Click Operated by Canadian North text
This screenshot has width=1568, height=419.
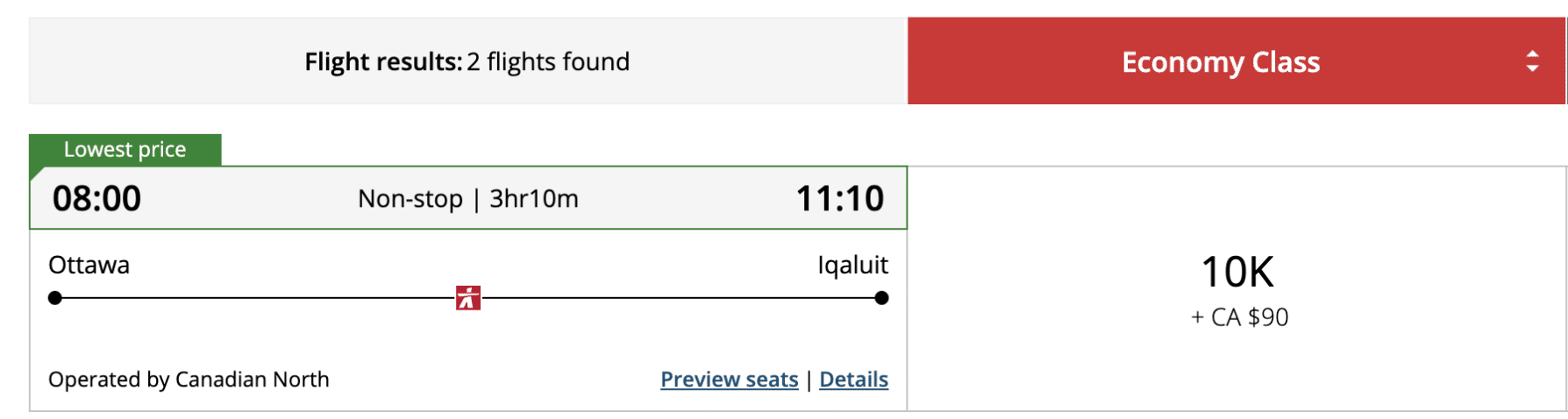tap(189, 380)
